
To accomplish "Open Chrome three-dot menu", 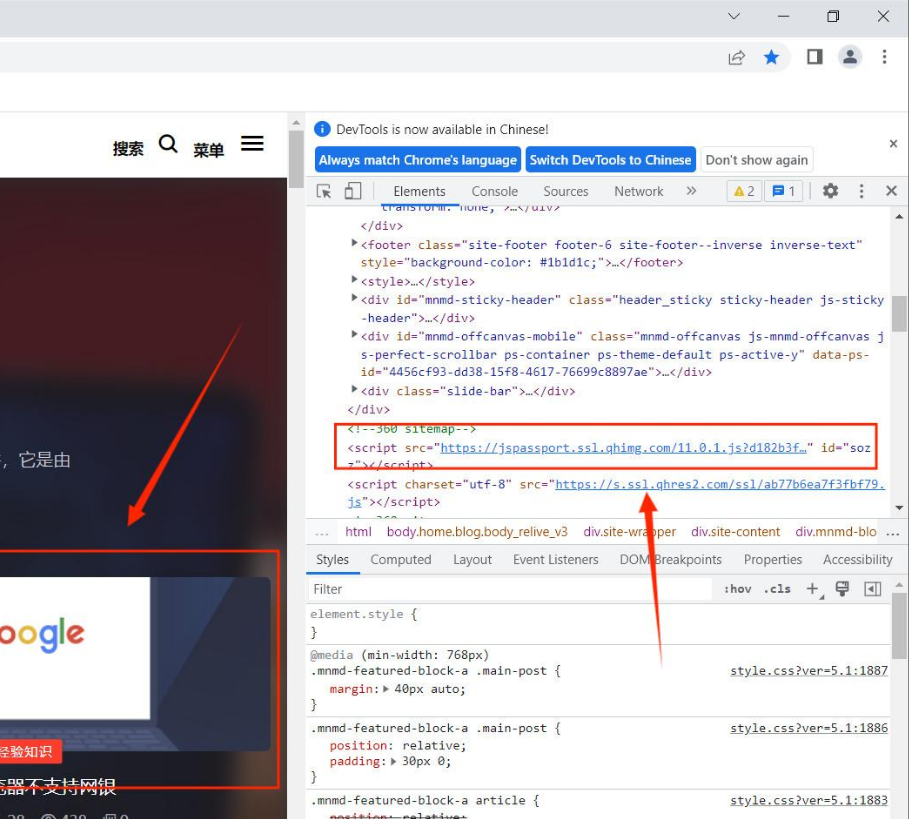I will [884, 57].
